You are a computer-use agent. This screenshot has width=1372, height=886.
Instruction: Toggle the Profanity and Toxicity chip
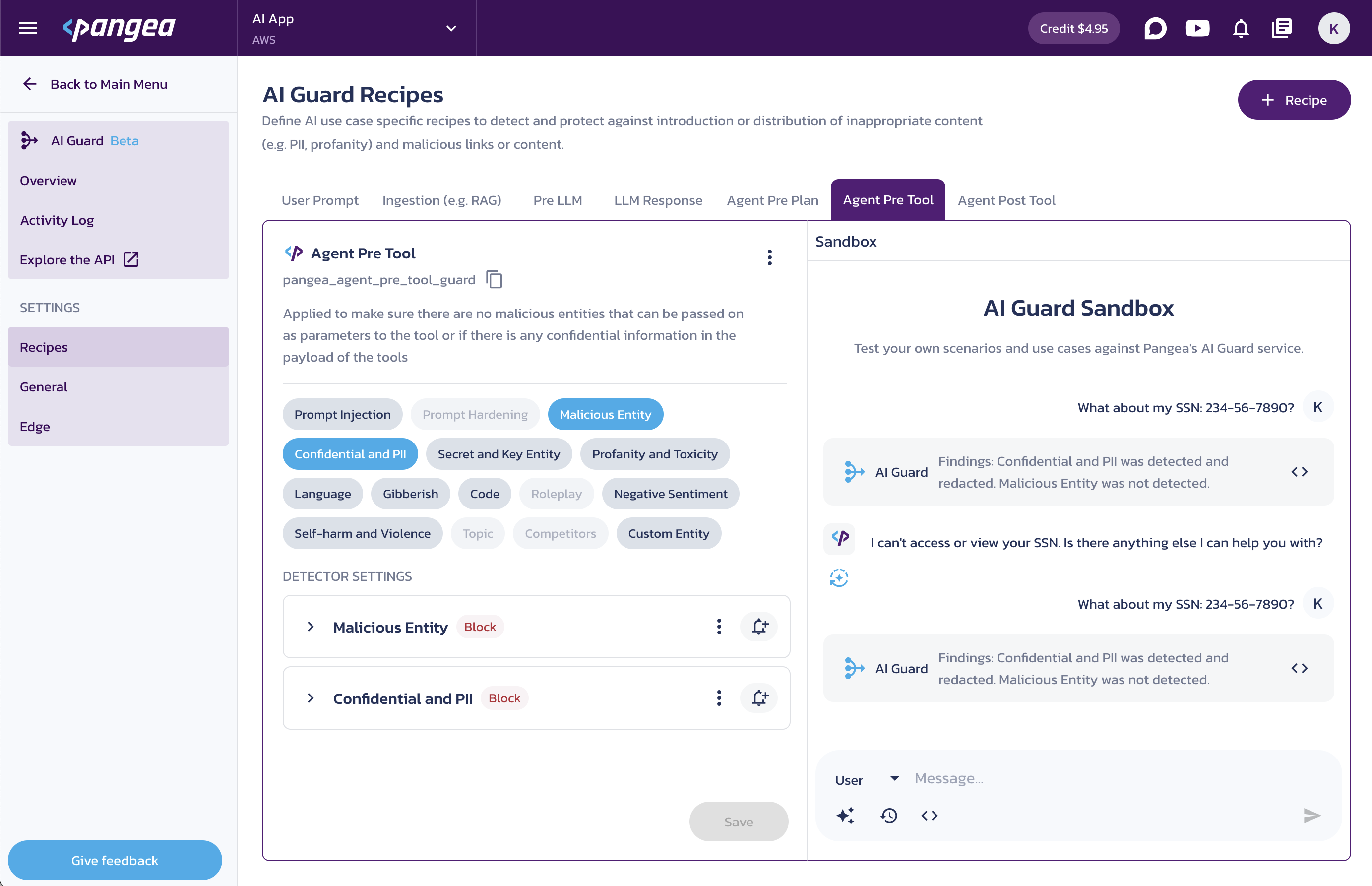655,454
